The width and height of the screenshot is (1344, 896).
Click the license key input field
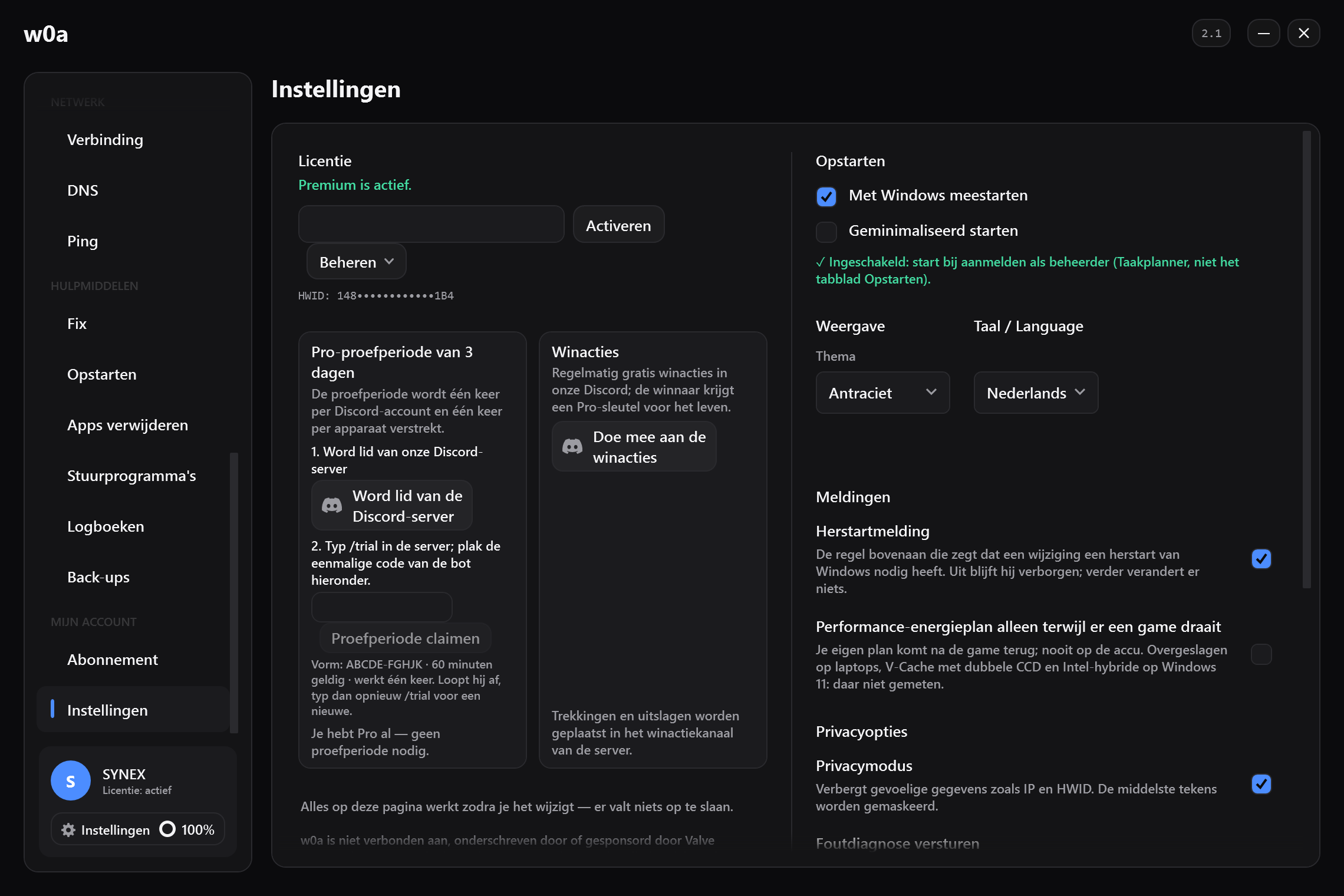(431, 225)
